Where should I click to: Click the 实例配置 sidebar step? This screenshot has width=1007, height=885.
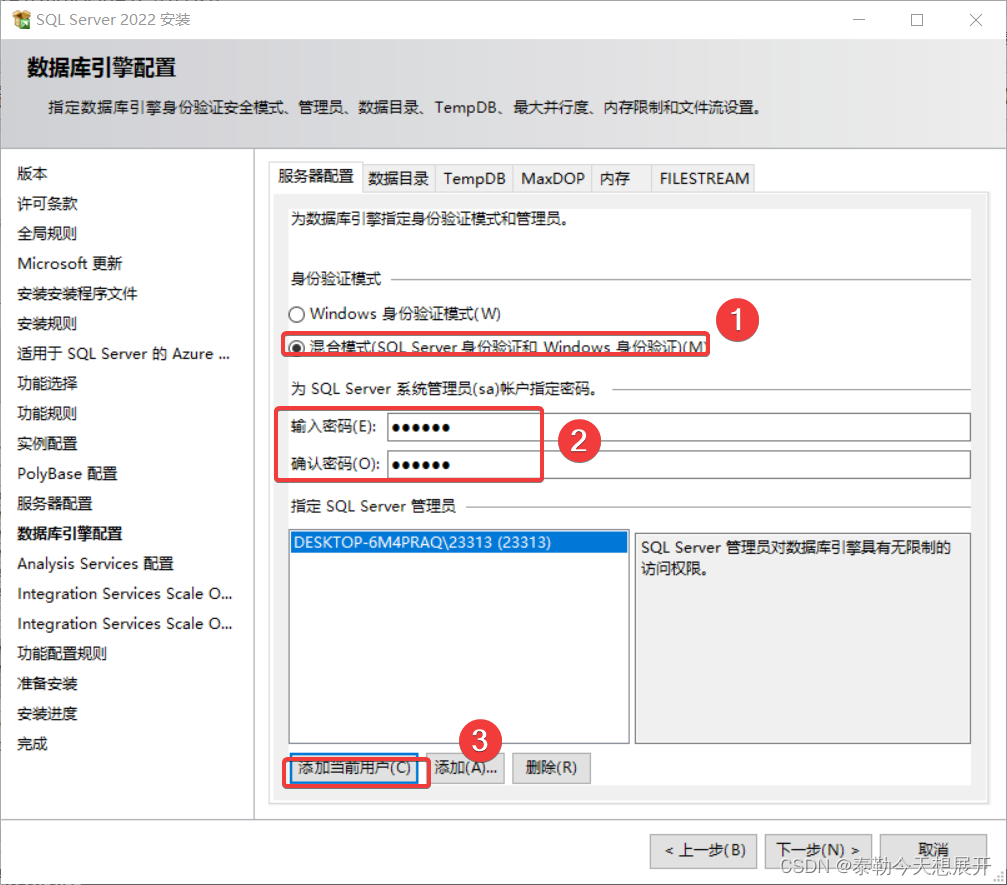coord(47,444)
